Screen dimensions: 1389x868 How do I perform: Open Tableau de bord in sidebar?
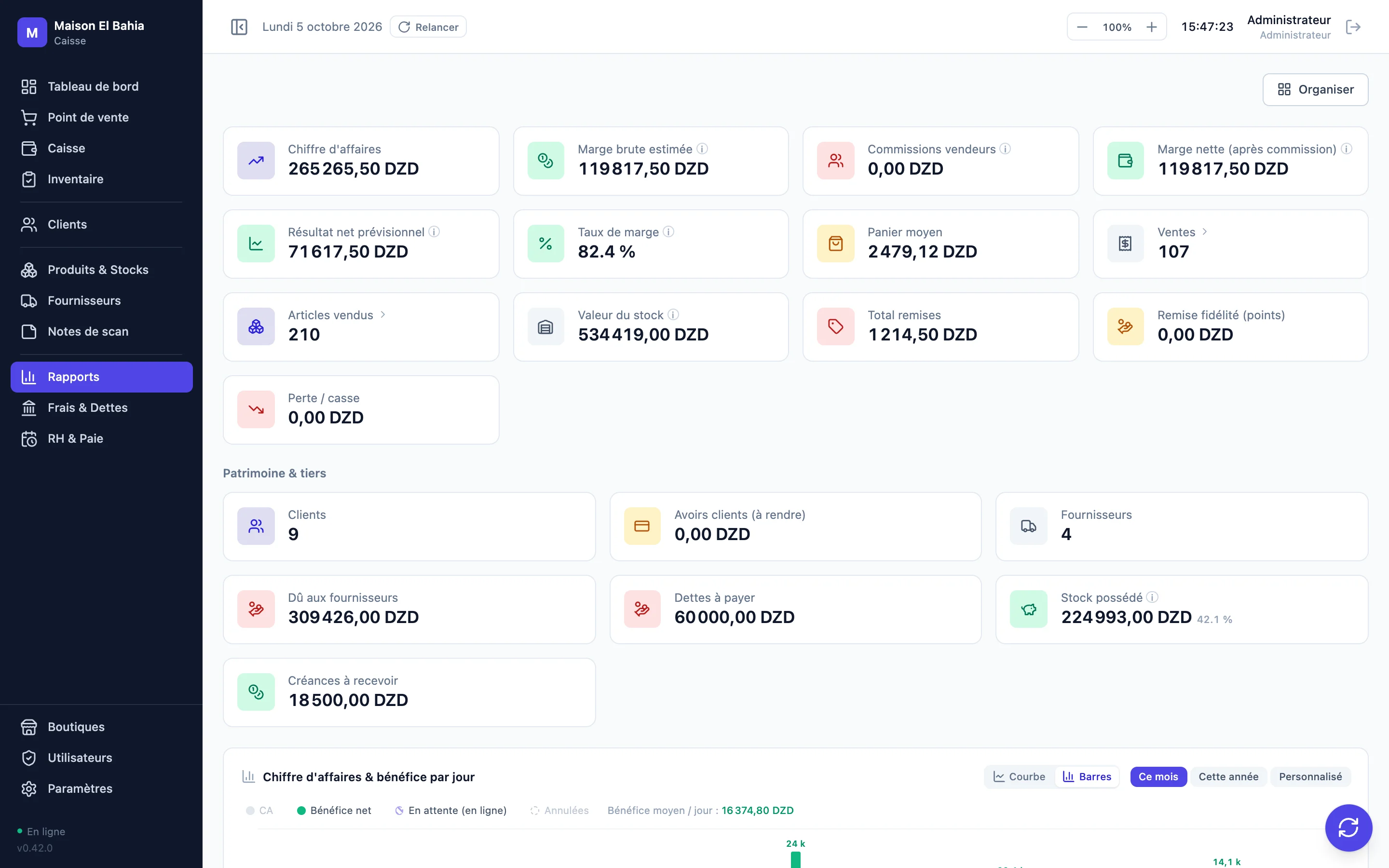click(102, 86)
